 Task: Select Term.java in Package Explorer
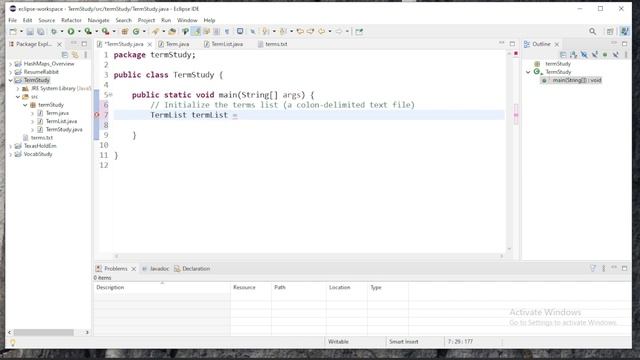(x=57, y=113)
